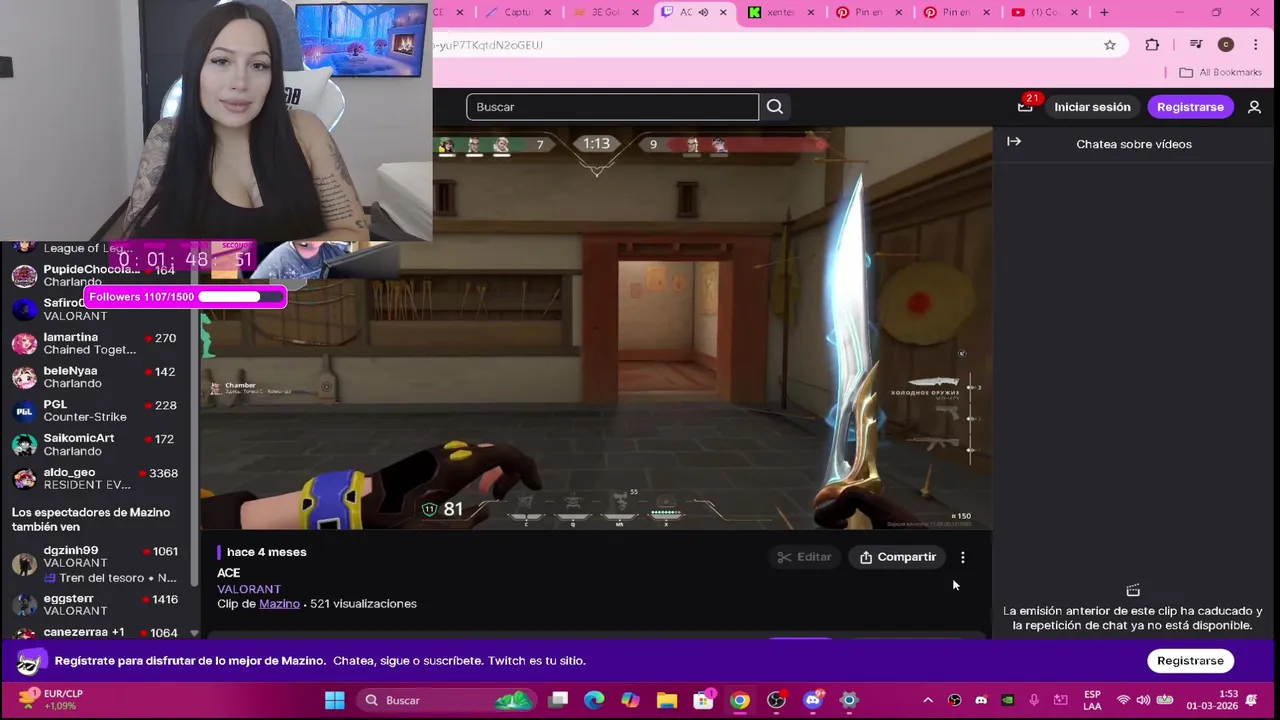Open Microsoft Store from taskbar
This screenshot has width=1280, height=720.
[704, 700]
